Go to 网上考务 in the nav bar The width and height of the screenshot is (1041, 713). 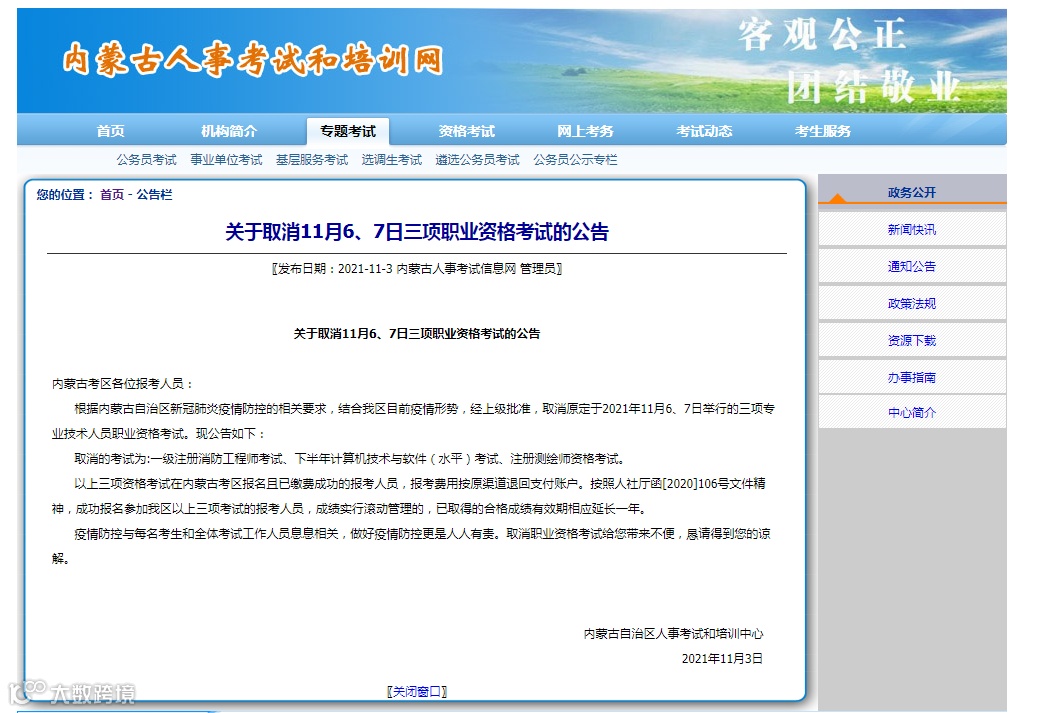(585, 131)
